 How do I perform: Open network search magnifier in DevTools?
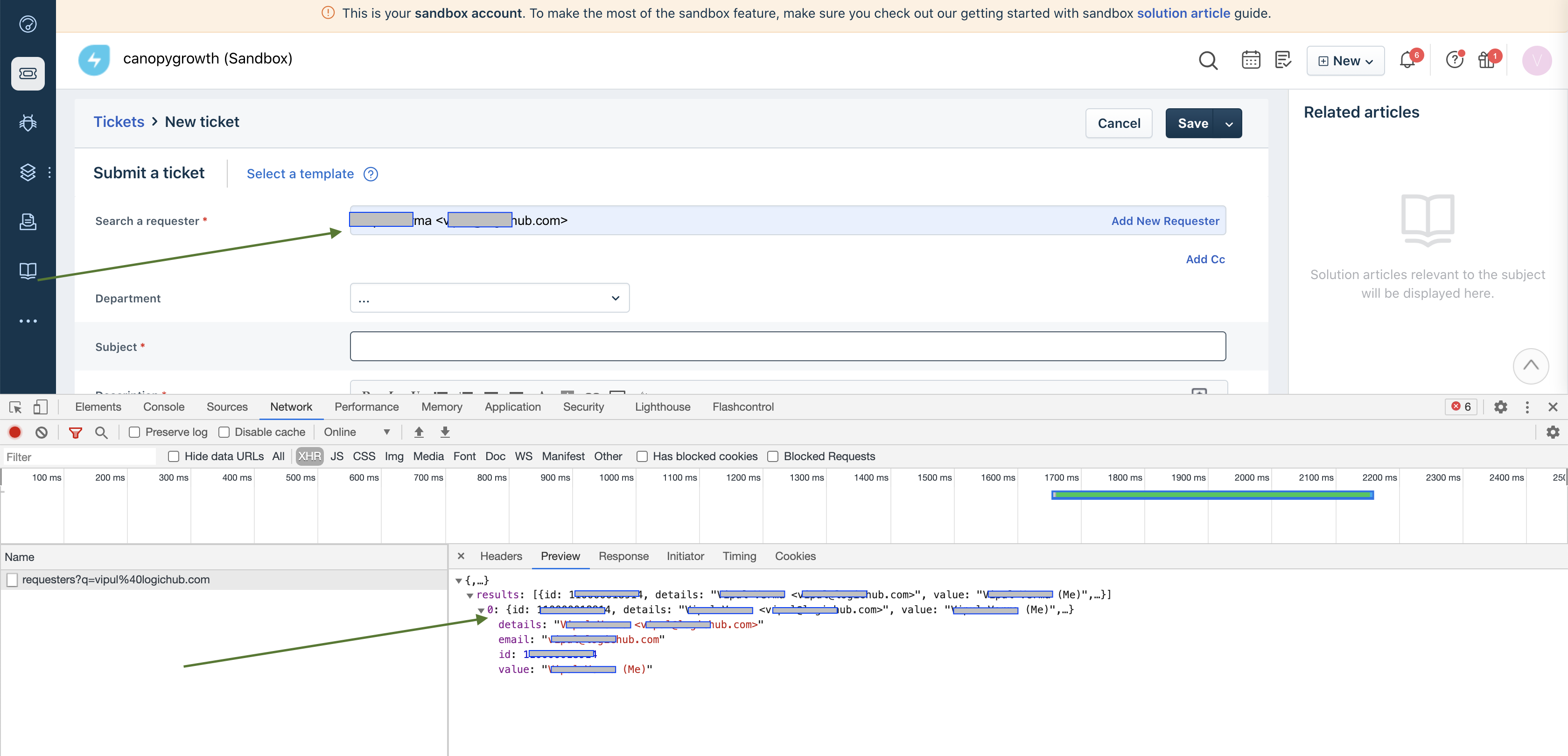[x=101, y=432]
